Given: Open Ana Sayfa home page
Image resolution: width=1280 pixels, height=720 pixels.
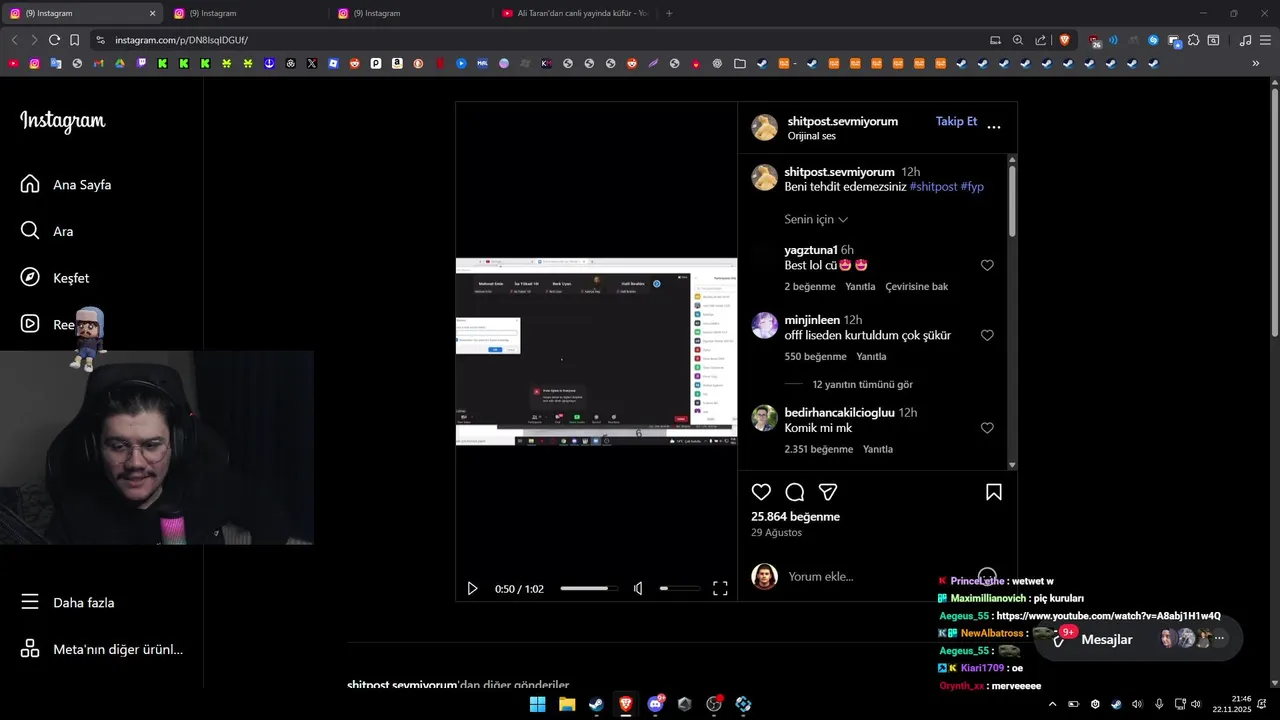Looking at the screenshot, I should pos(66,185).
